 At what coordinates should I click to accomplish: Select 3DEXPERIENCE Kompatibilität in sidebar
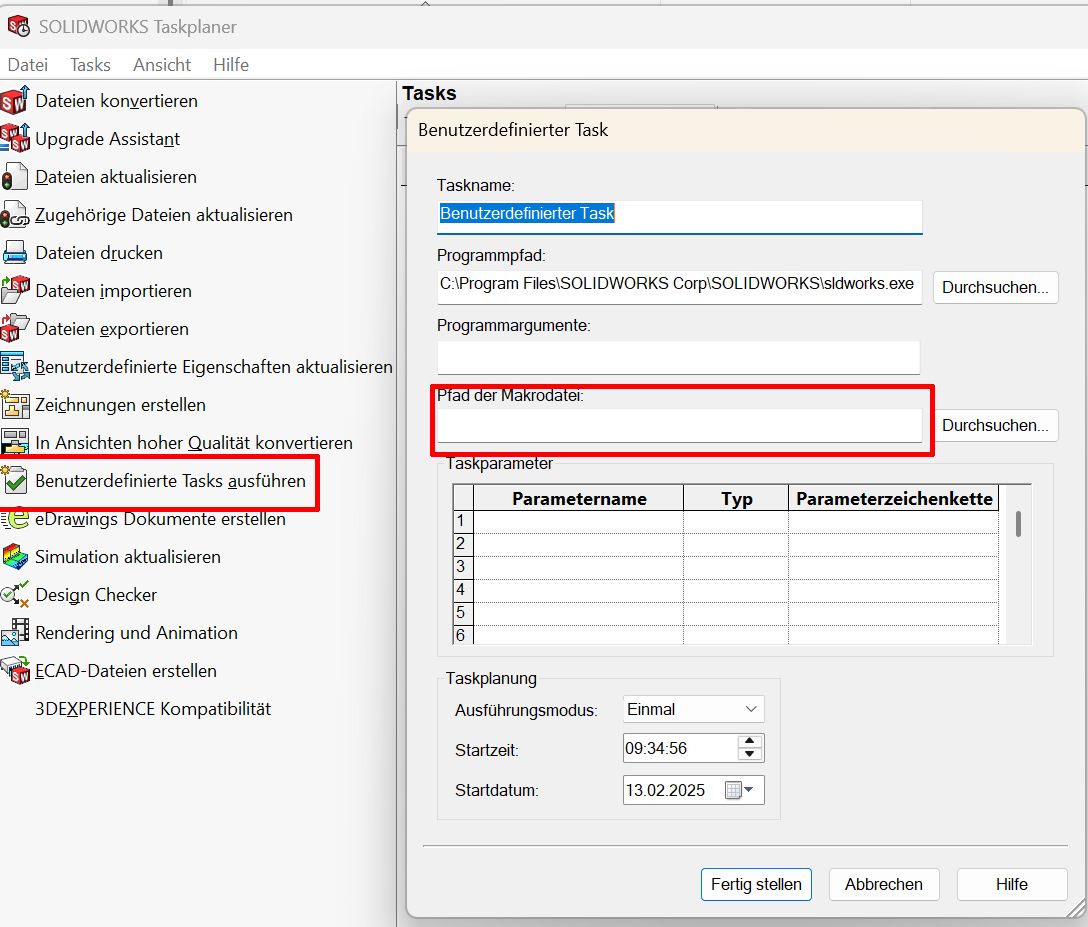[x=153, y=708]
